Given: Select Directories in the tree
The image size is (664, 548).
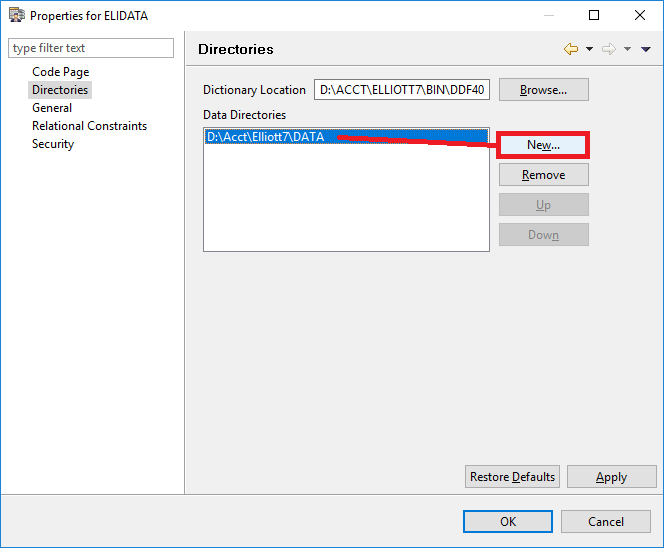Looking at the screenshot, I should click(x=60, y=90).
